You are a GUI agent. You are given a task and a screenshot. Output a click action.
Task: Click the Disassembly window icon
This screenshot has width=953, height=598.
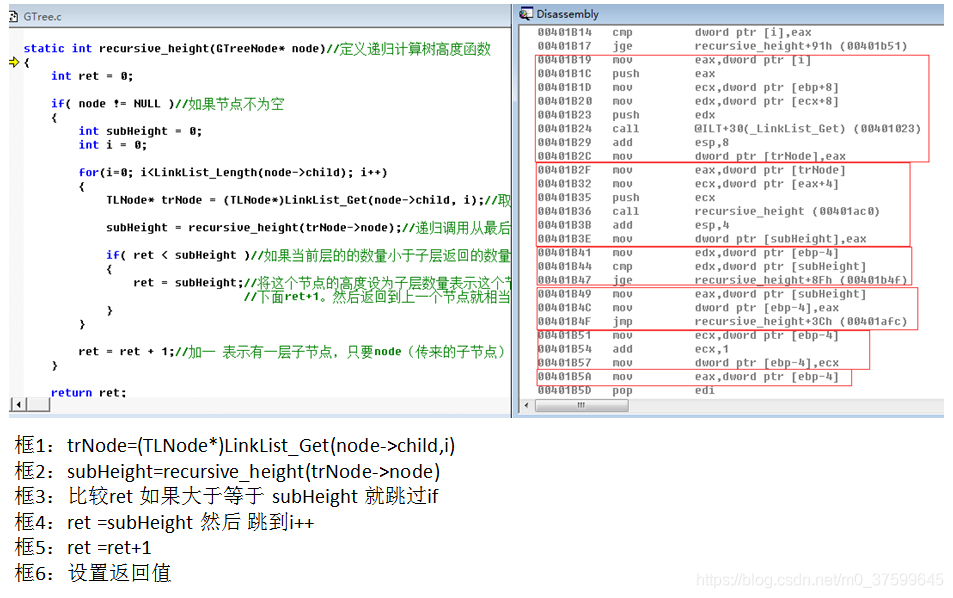526,13
